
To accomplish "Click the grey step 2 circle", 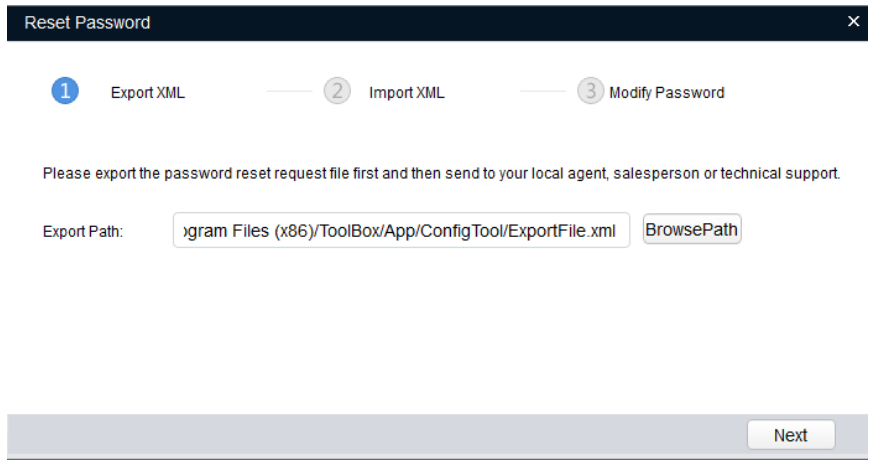I will (x=337, y=92).
